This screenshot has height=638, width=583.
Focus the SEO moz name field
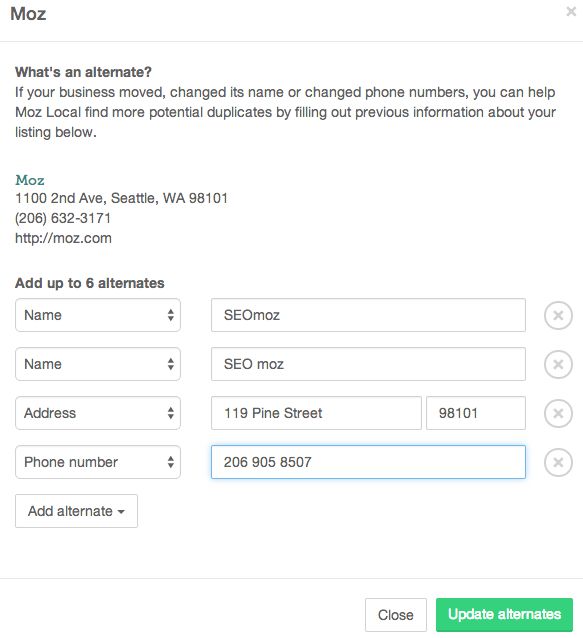click(368, 364)
